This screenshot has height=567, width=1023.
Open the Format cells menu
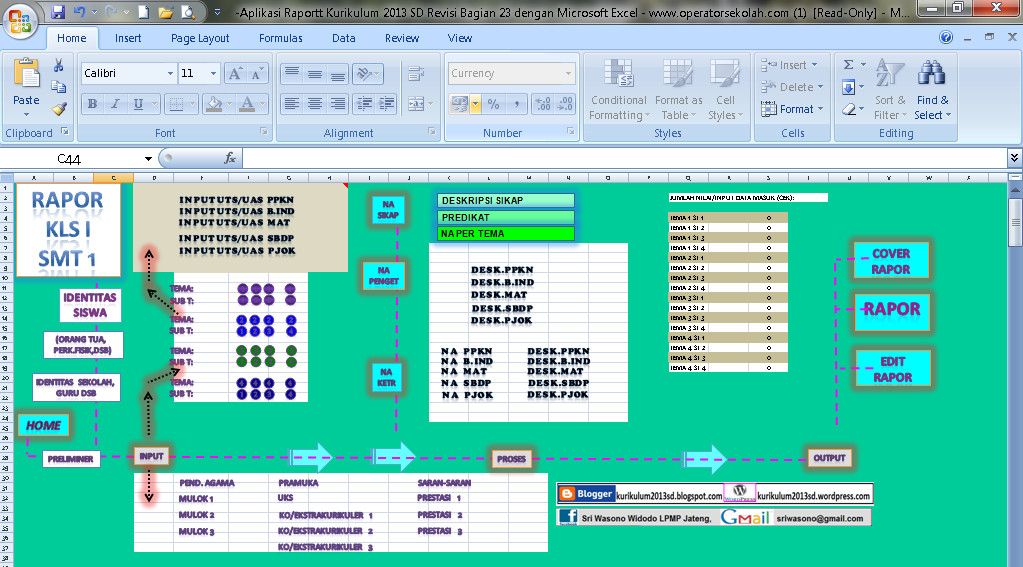pyautogui.click(x=793, y=109)
